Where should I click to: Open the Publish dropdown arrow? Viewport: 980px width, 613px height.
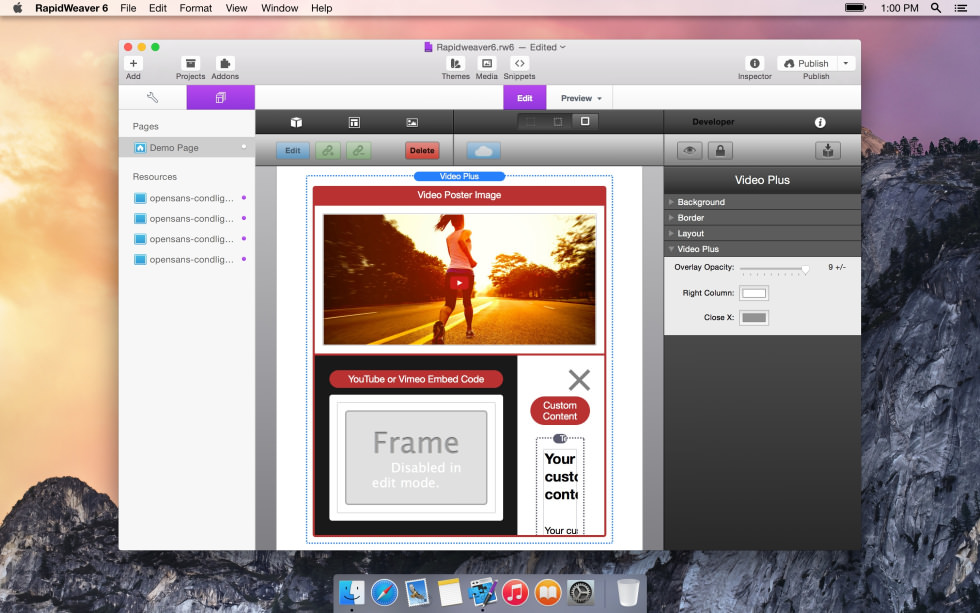[846, 63]
